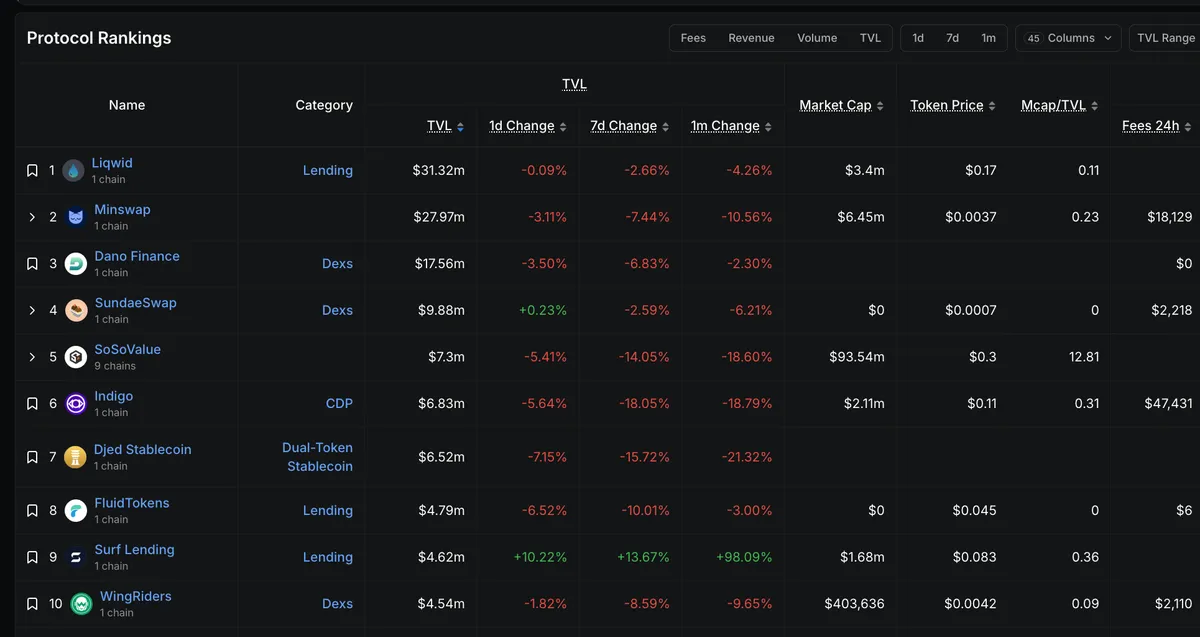Click the Djed Stablecoin gold logo
Viewport: 1200px width, 637px height.
[75, 457]
